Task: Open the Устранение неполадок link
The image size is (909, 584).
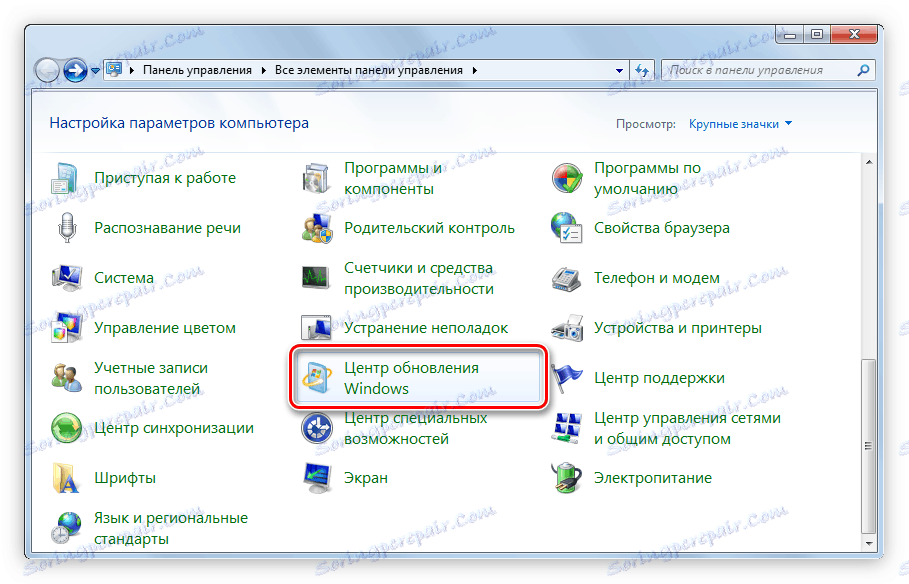Action: point(426,328)
